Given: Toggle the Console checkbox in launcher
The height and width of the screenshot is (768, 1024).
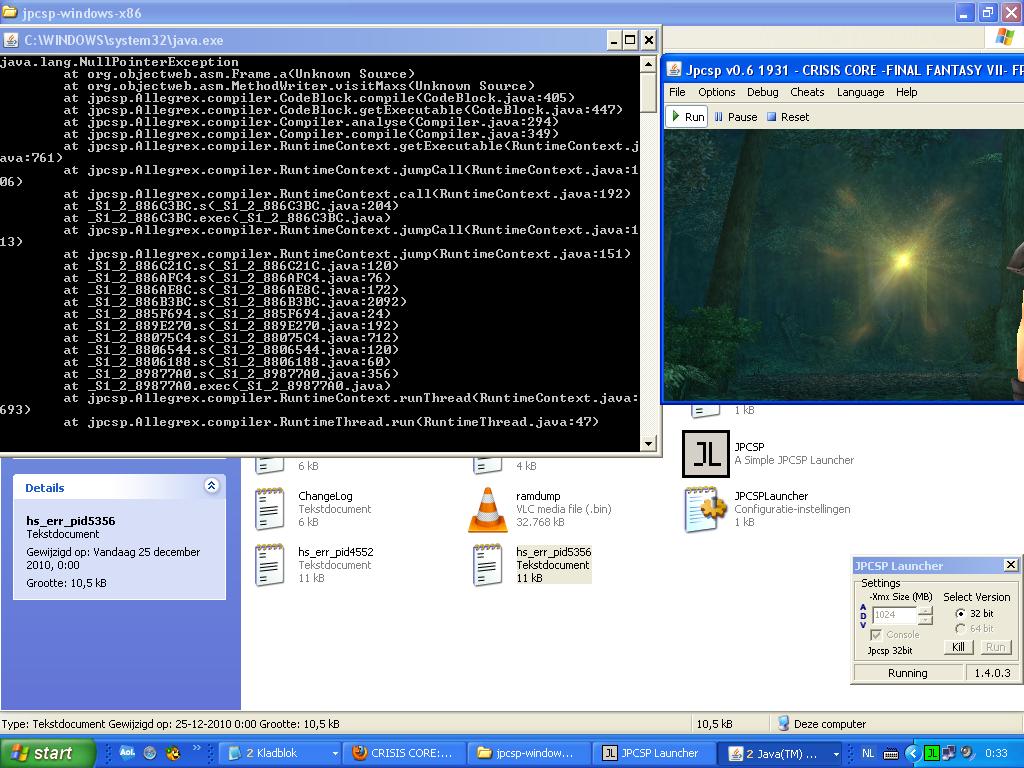Looking at the screenshot, I should pyautogui.click(x=877, y=635).
